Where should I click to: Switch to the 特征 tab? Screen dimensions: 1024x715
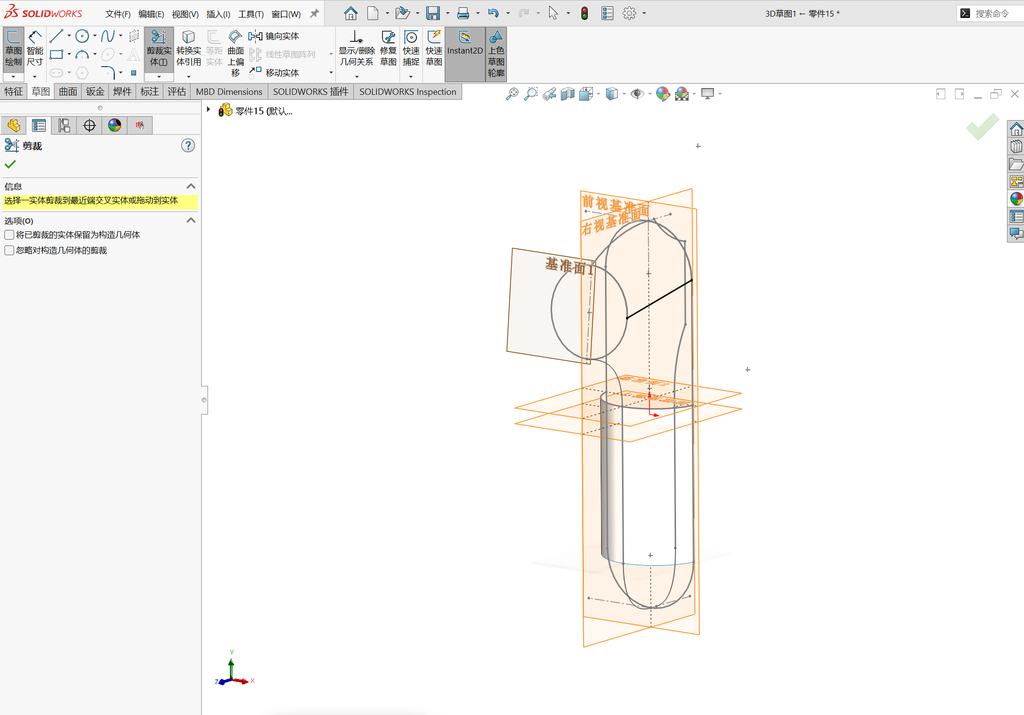point(14,92)
